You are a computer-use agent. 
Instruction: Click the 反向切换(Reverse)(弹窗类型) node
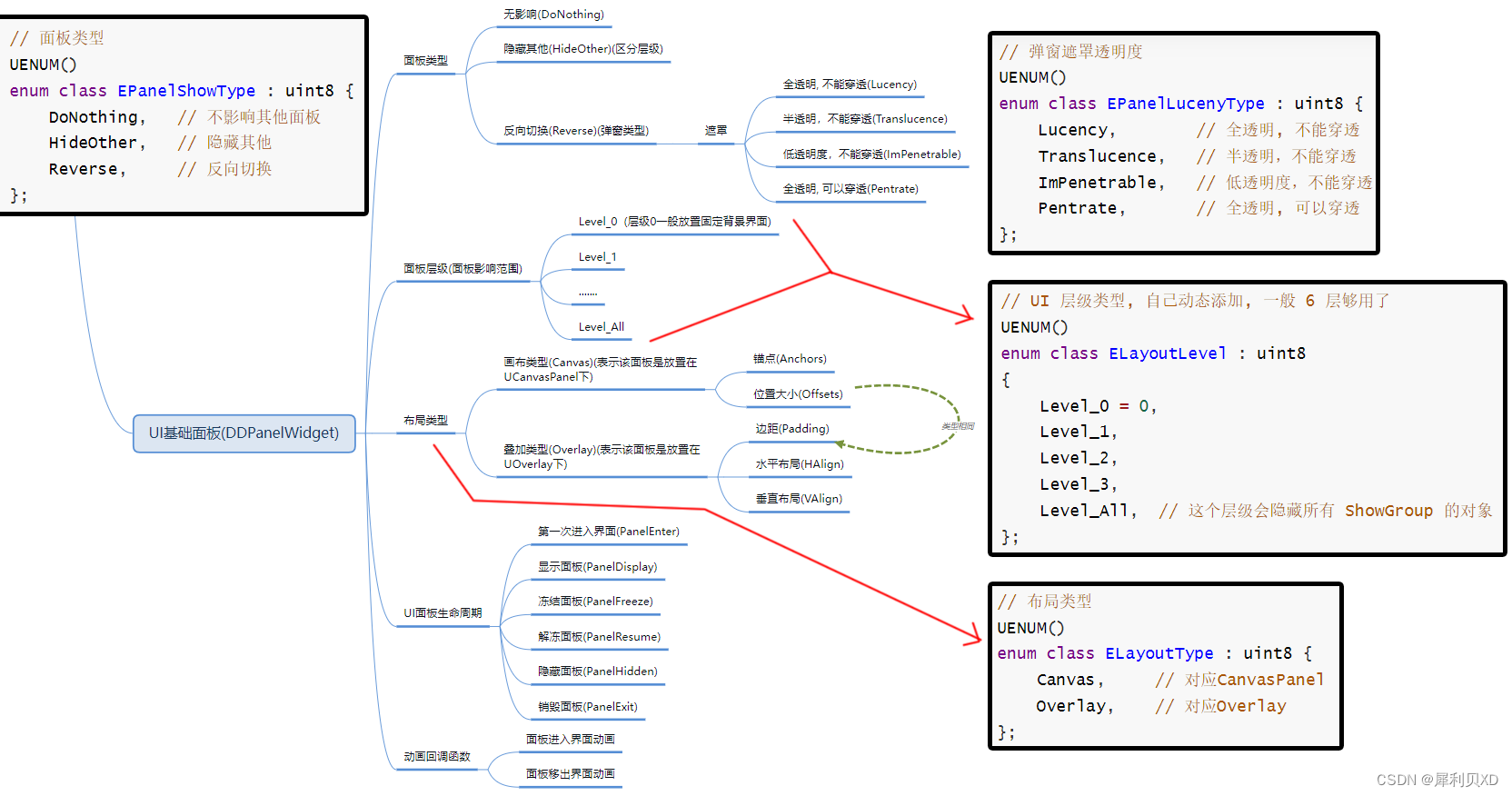click(576, 131)
